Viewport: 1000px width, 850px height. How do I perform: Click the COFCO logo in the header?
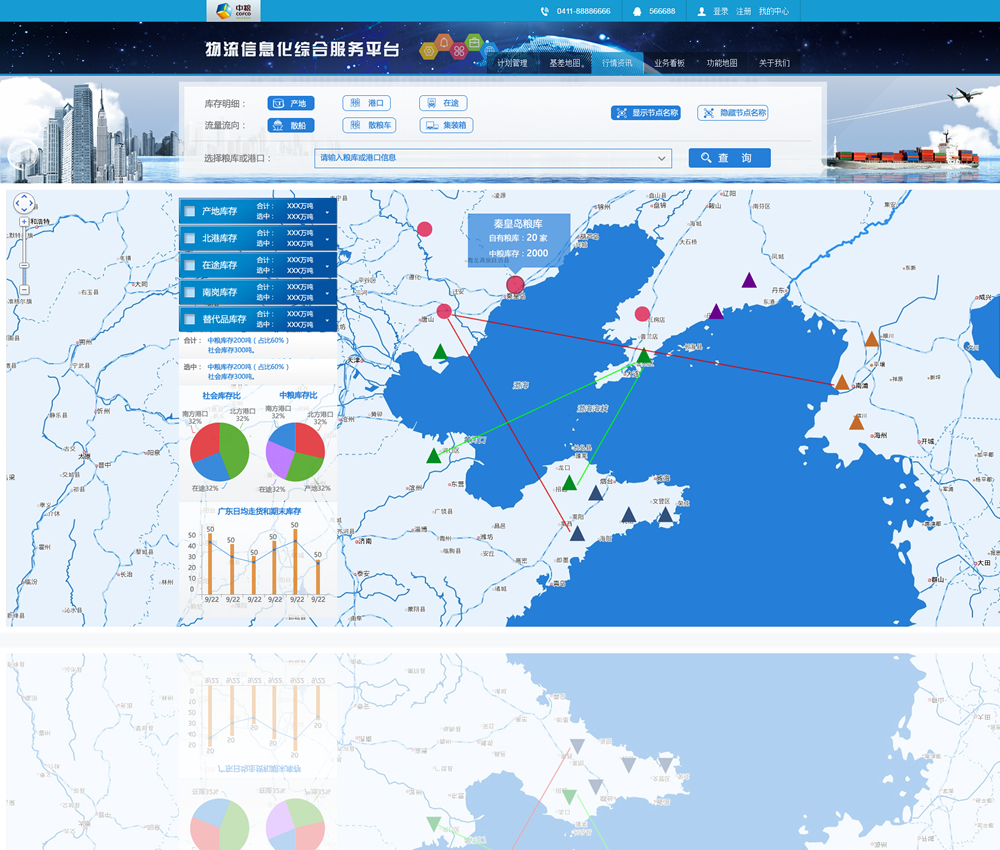(233, 11)
